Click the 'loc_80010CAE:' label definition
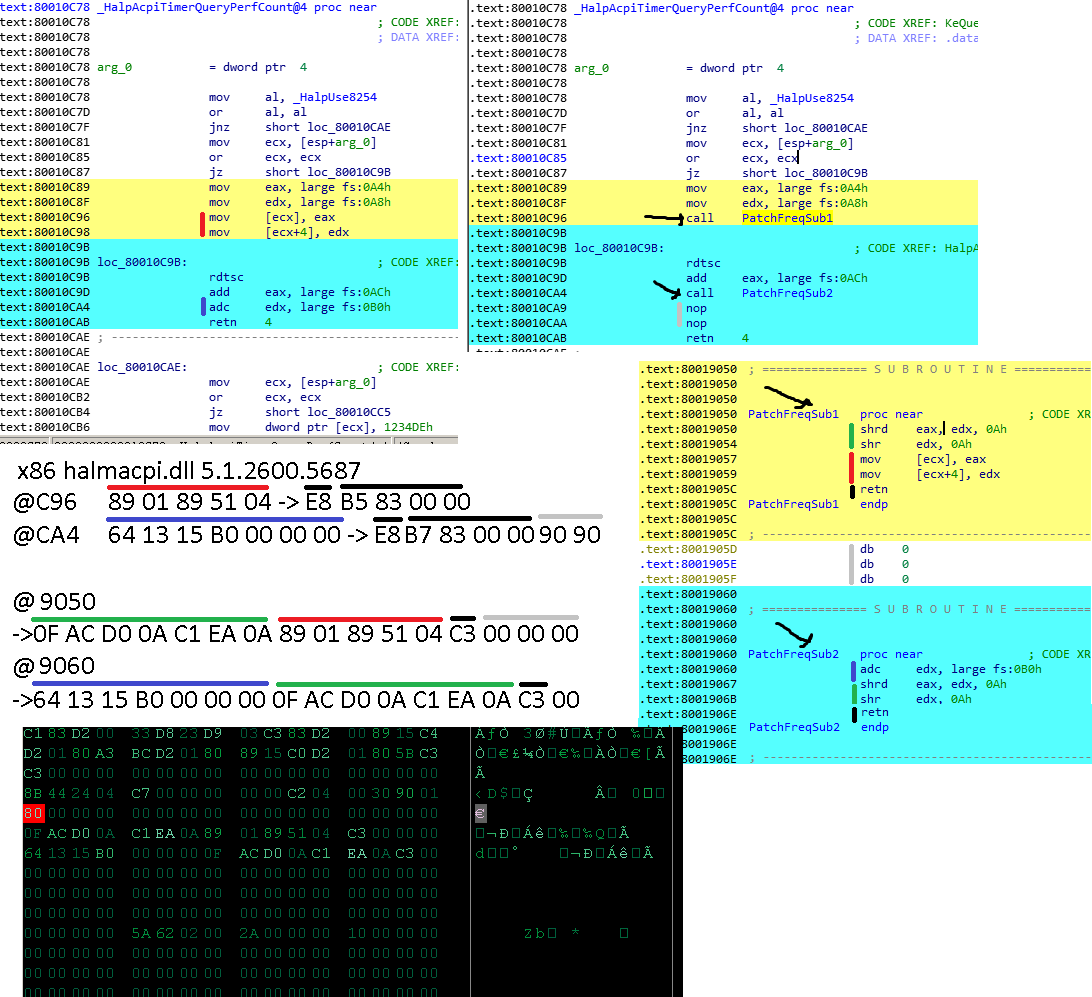The width and height of the screenshot is (1092, 997). click(142, 367)
